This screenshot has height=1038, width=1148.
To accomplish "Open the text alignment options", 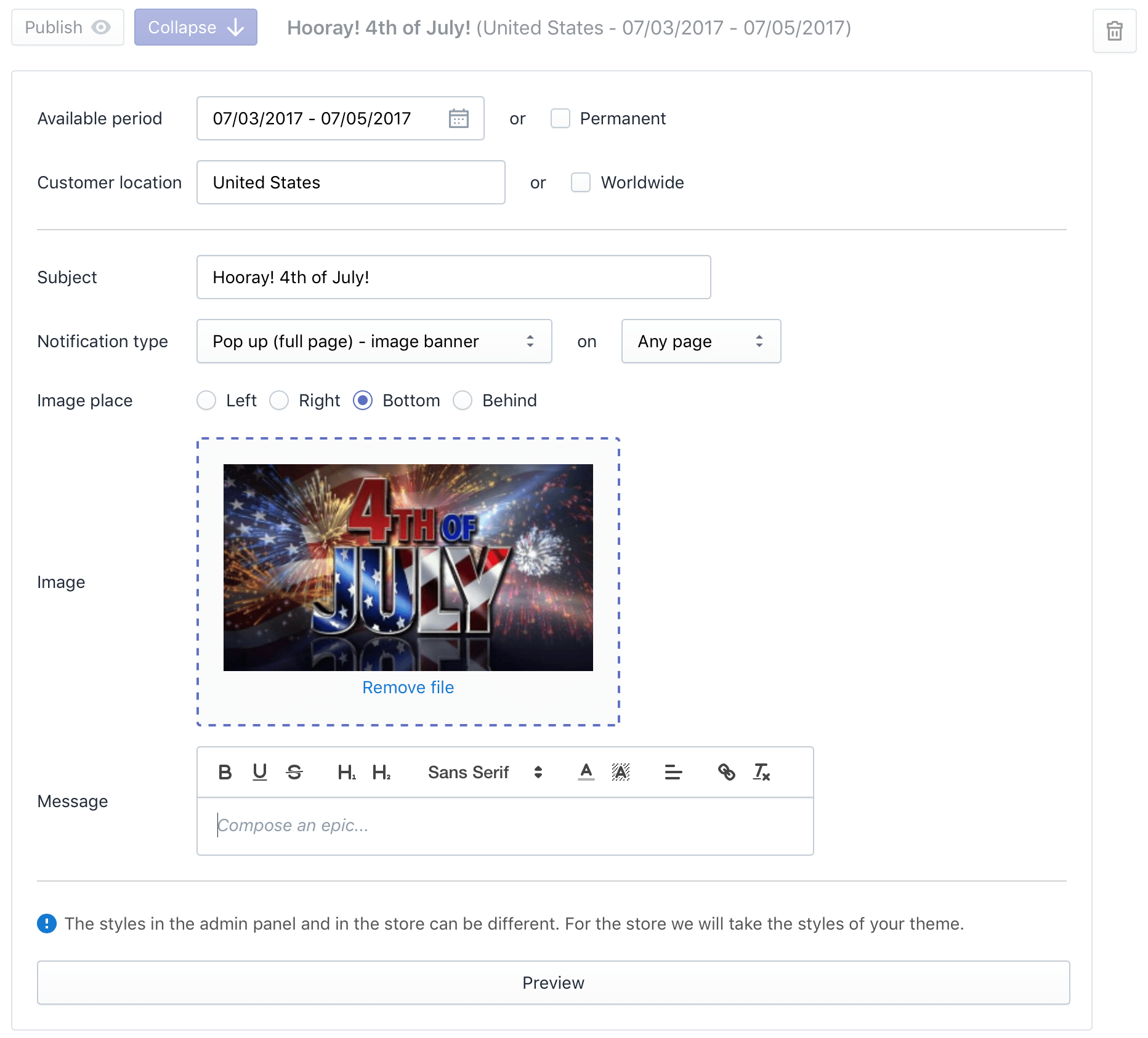I will click(673, 772).
